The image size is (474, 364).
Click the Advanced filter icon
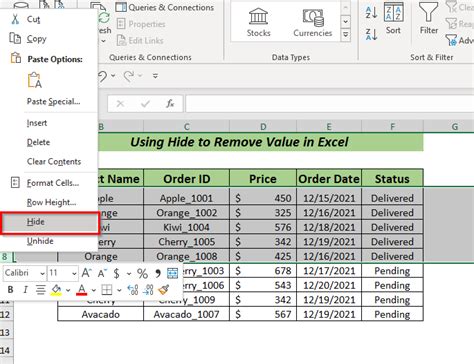(x=451, y=40)
